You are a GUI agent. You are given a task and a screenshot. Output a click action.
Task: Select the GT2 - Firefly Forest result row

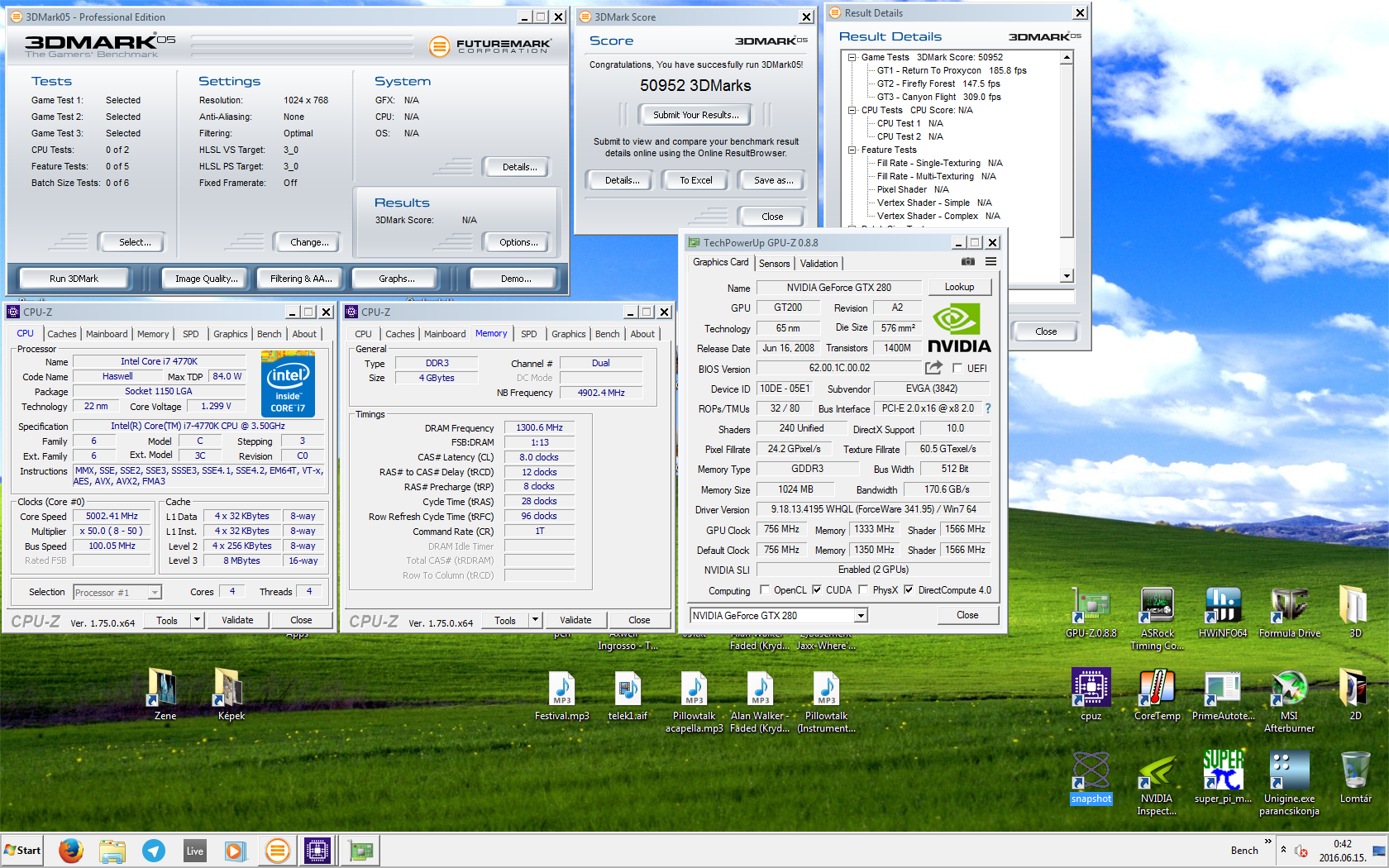tap(938, 83)
